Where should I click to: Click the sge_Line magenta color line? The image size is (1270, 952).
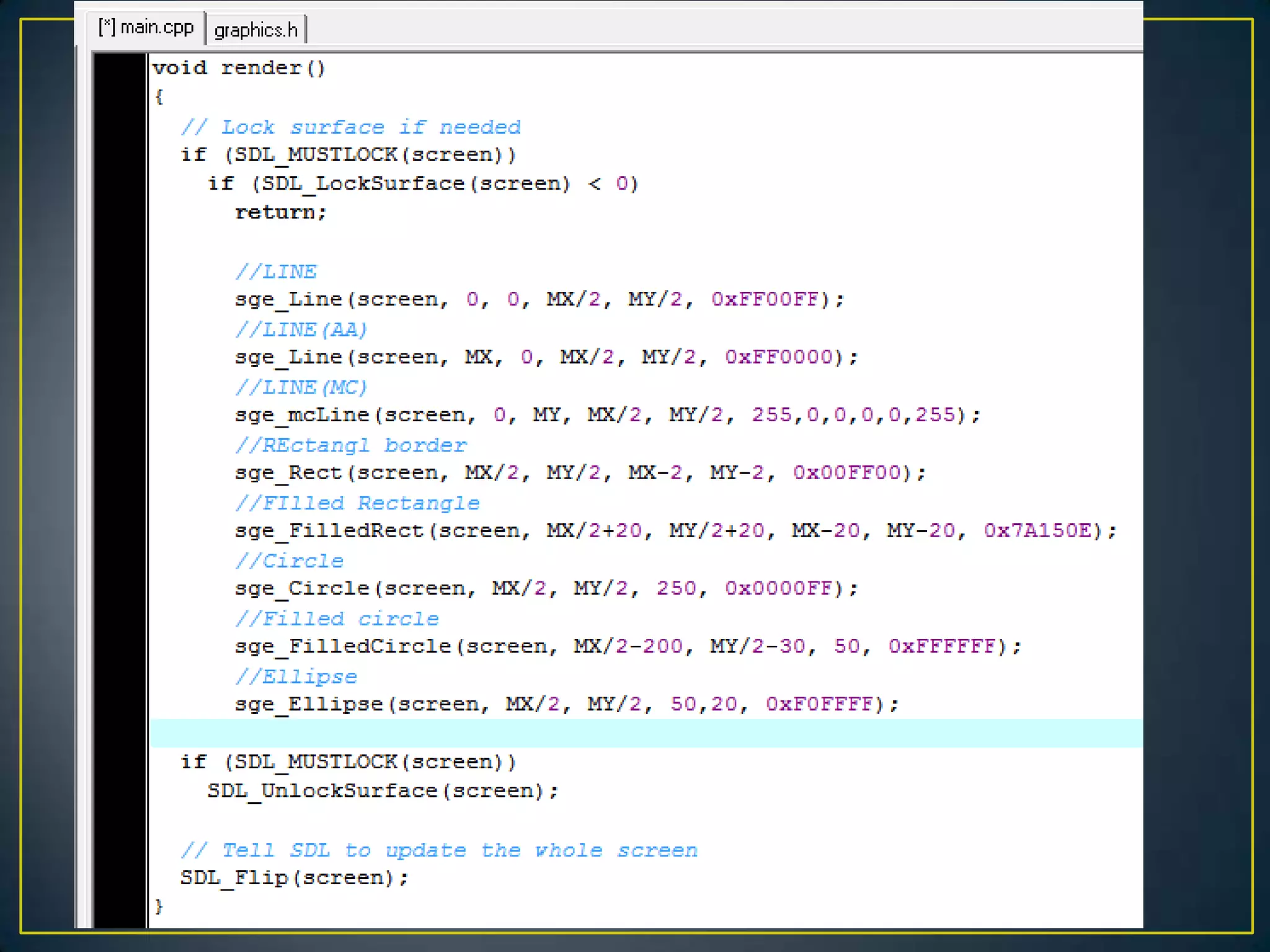pyautogui.click(x=538, y=299)
